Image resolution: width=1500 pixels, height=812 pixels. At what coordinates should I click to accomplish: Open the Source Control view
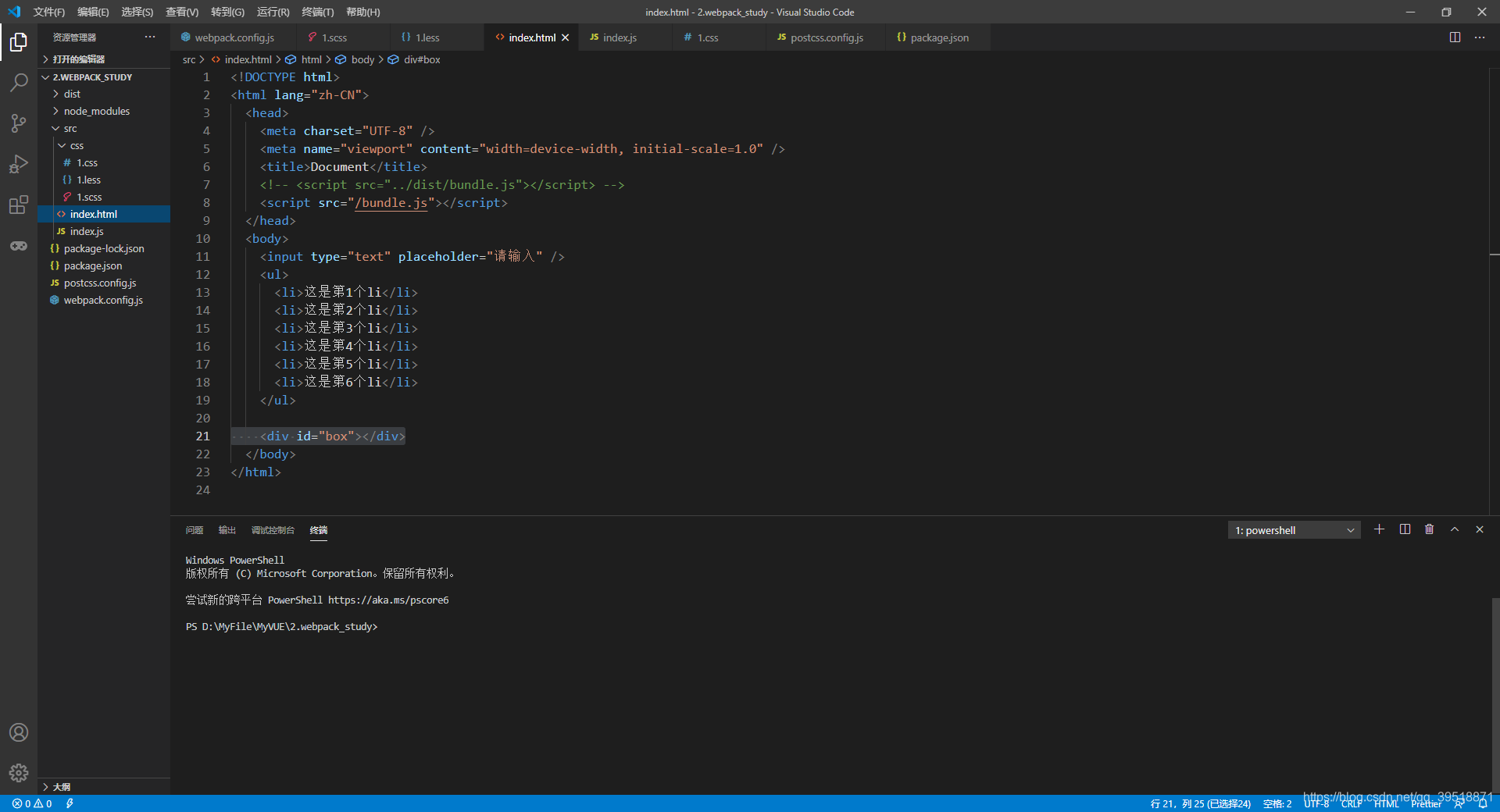pos(19,123)
